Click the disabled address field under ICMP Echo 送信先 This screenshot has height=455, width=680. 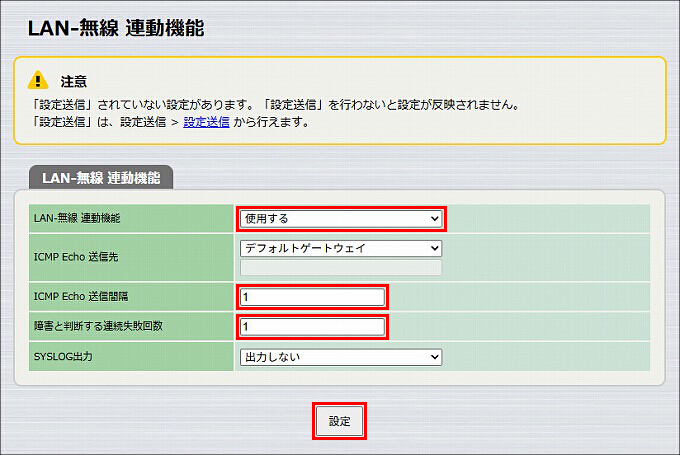click(341, 268)
